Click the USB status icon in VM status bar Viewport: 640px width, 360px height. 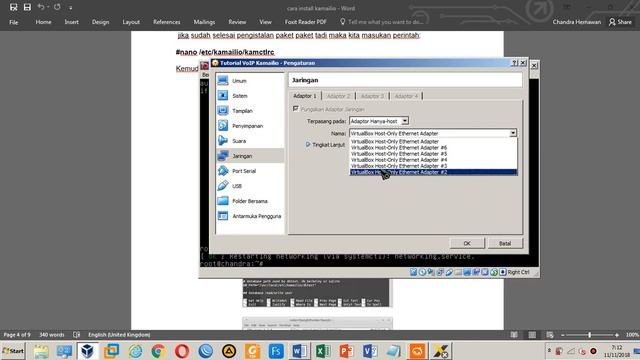[449, 272]
